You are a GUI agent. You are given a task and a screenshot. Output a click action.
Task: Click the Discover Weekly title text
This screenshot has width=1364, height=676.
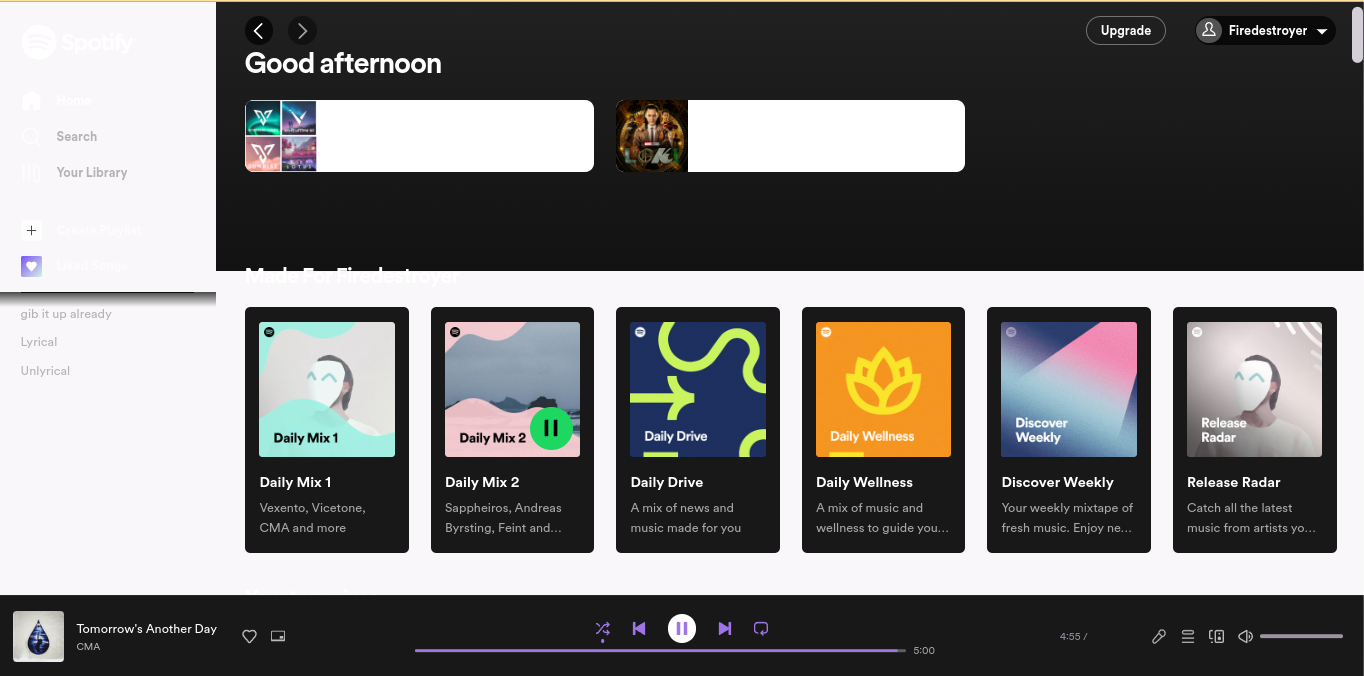1057,482
